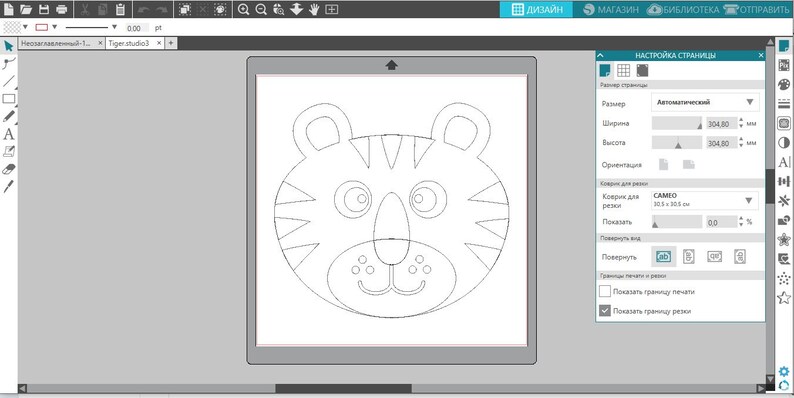The height and width of the screenshot is (398, 794).
Task: Open the Коврик для резки CAMEO dropdown
Action: tap(705, 201)
